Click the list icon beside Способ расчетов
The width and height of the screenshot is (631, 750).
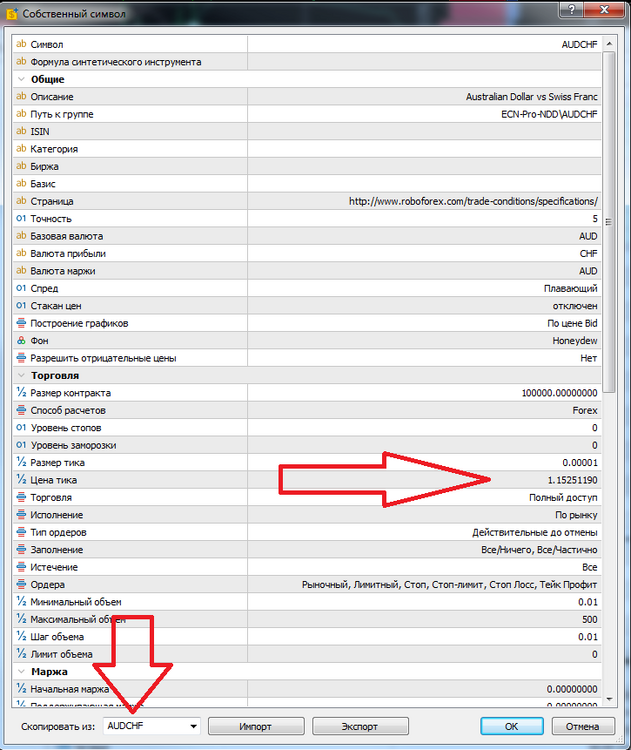pyautogui.click(x=21, y=410)
